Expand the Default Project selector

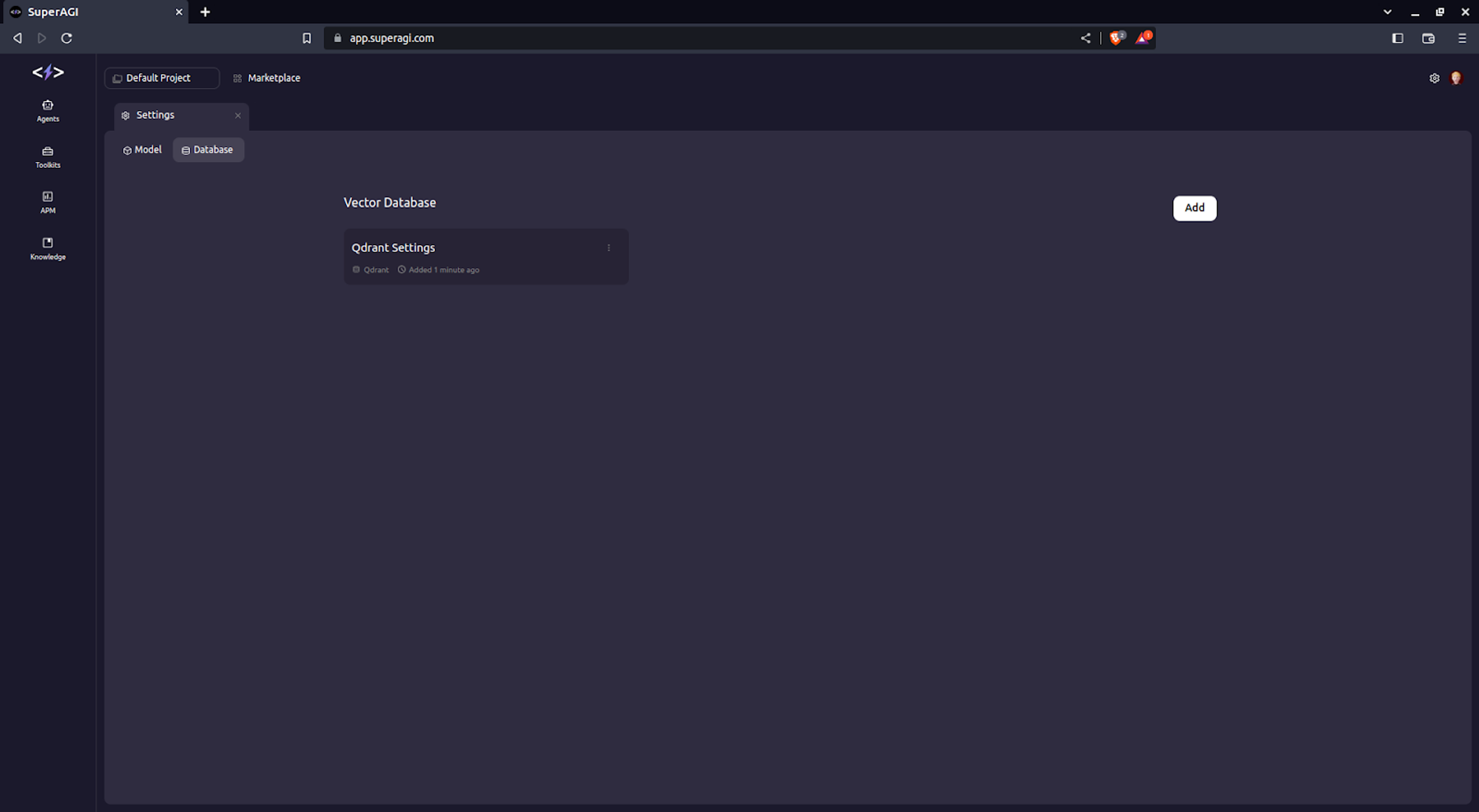point(161,78)
